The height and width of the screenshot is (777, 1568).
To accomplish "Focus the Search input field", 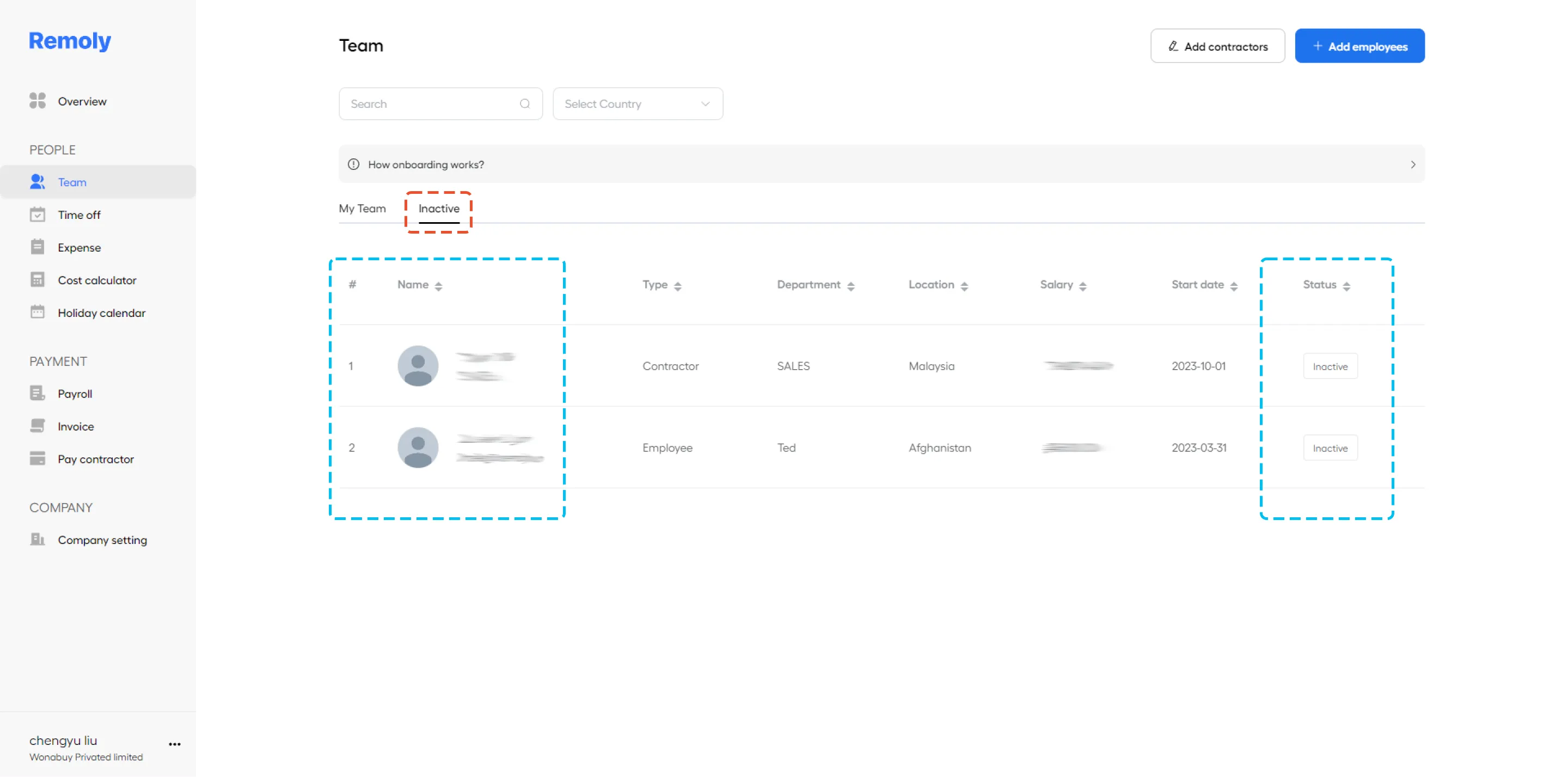I will 440,103.
